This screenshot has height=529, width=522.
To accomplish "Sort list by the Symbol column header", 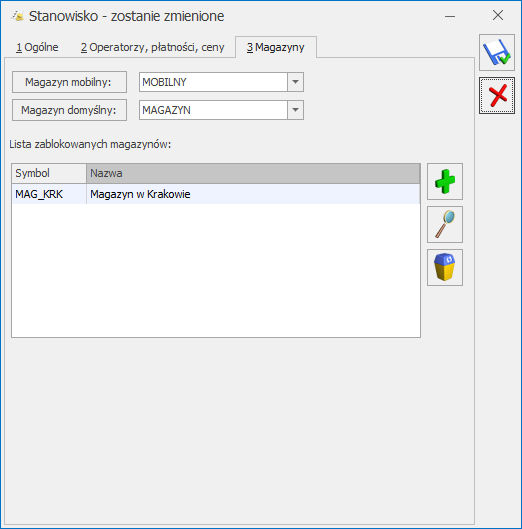I will click(x=49, y=173).
